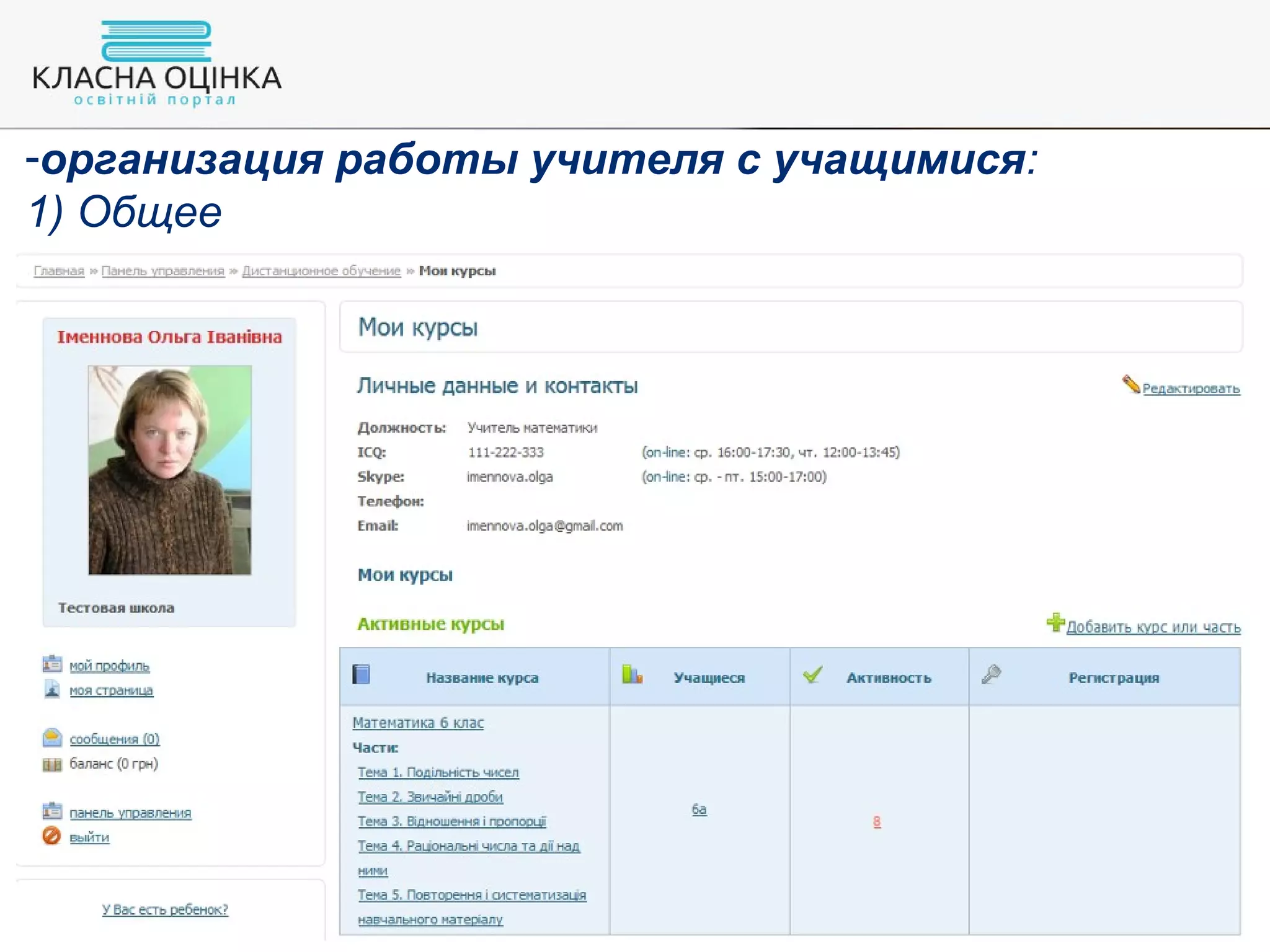The image size is (1270, 952).
Task: Click the person icon next to моя страница
Action: tap(52, 689)
